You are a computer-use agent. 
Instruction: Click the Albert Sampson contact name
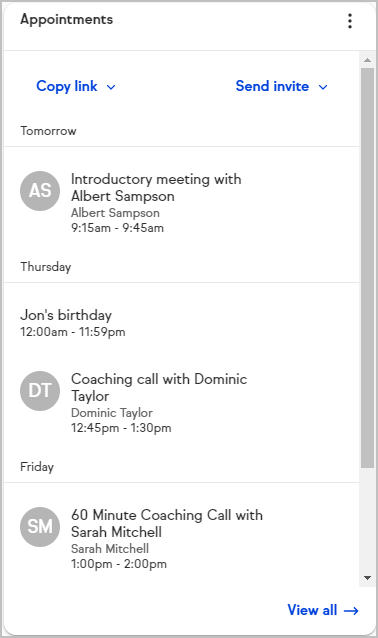tap(115, 213)
